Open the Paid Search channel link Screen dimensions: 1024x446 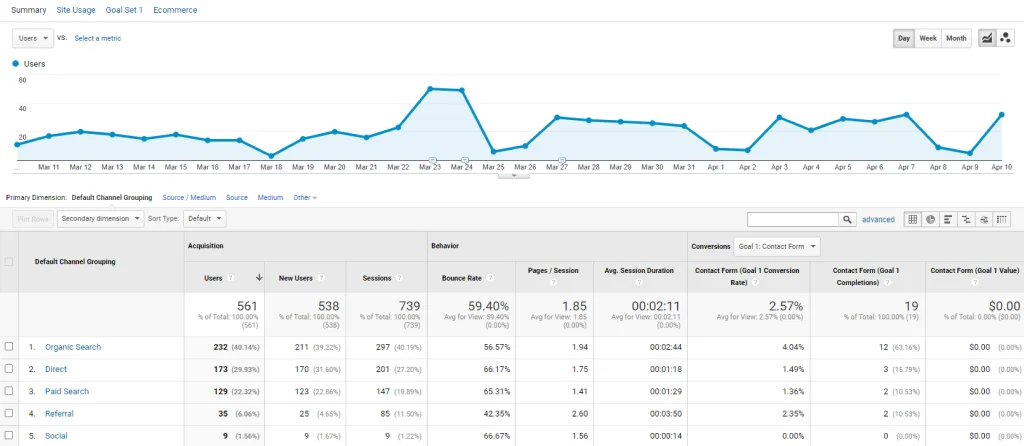[x=67, y=391]
